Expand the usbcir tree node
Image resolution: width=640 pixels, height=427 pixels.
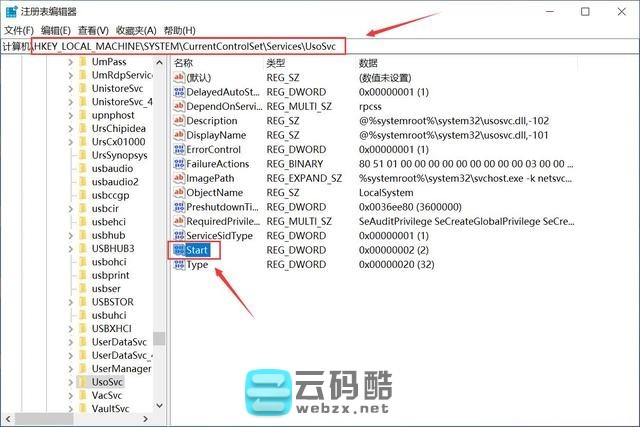[x=71, y=209]
